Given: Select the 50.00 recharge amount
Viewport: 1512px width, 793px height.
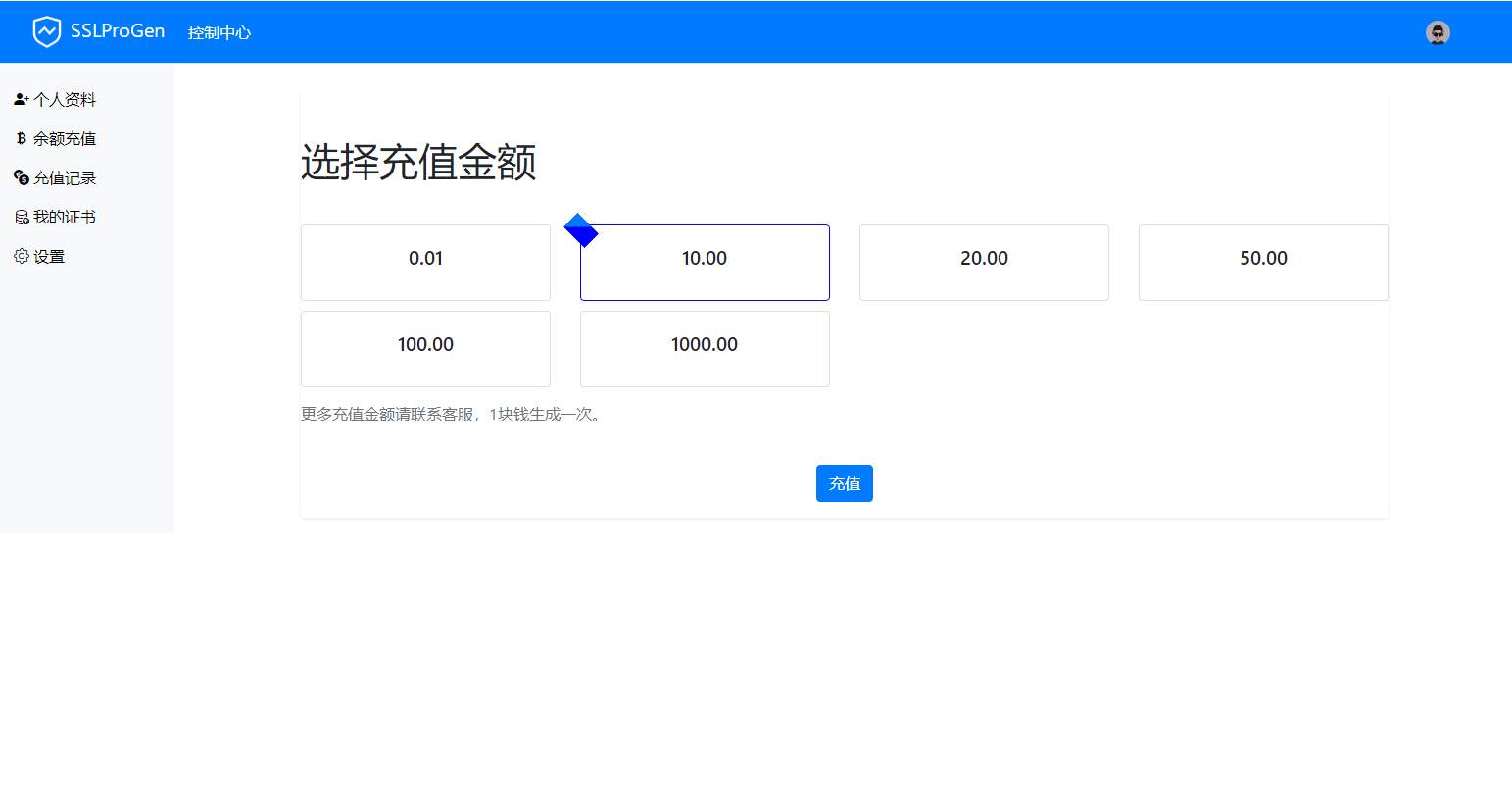Looking at the screenshot, I should point(1262,262).
